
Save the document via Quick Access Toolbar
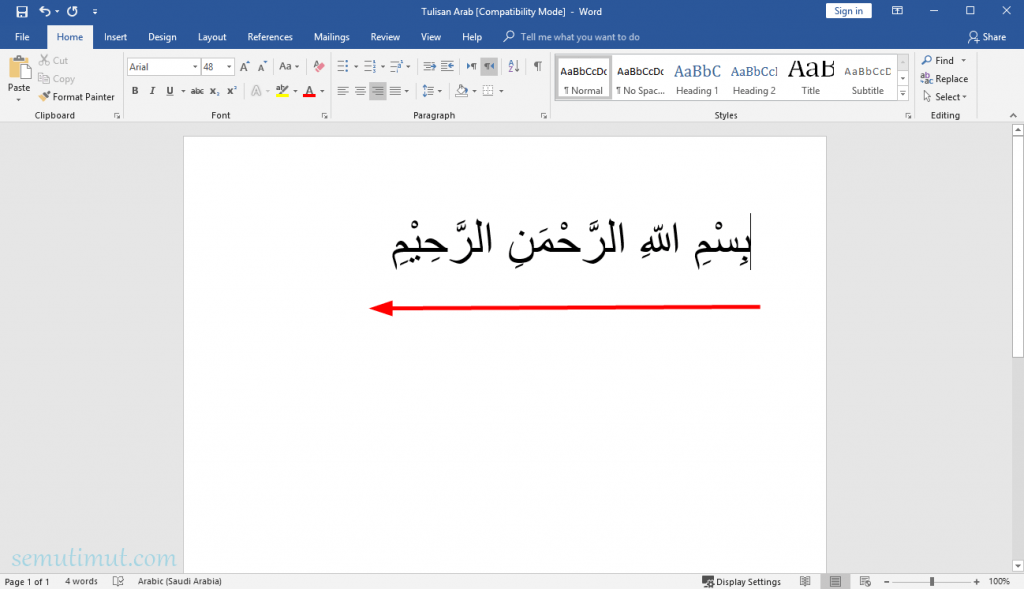20,11
